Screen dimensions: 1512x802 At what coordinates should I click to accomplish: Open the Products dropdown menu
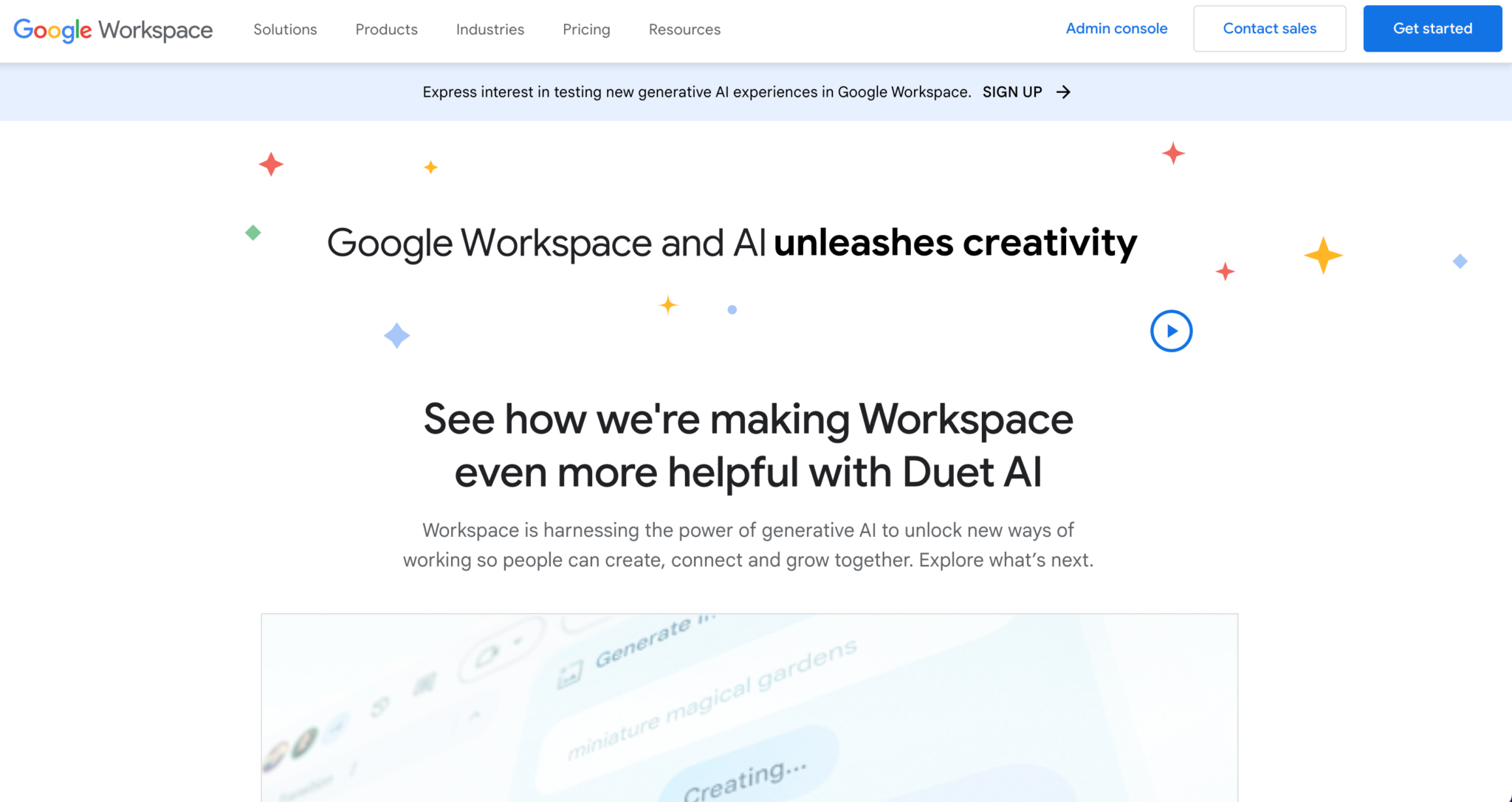point(385,30)
